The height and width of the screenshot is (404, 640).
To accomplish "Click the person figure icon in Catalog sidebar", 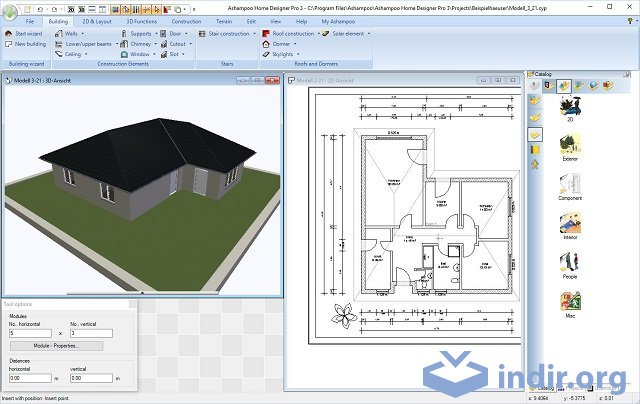I will click(x=535, y=164).
